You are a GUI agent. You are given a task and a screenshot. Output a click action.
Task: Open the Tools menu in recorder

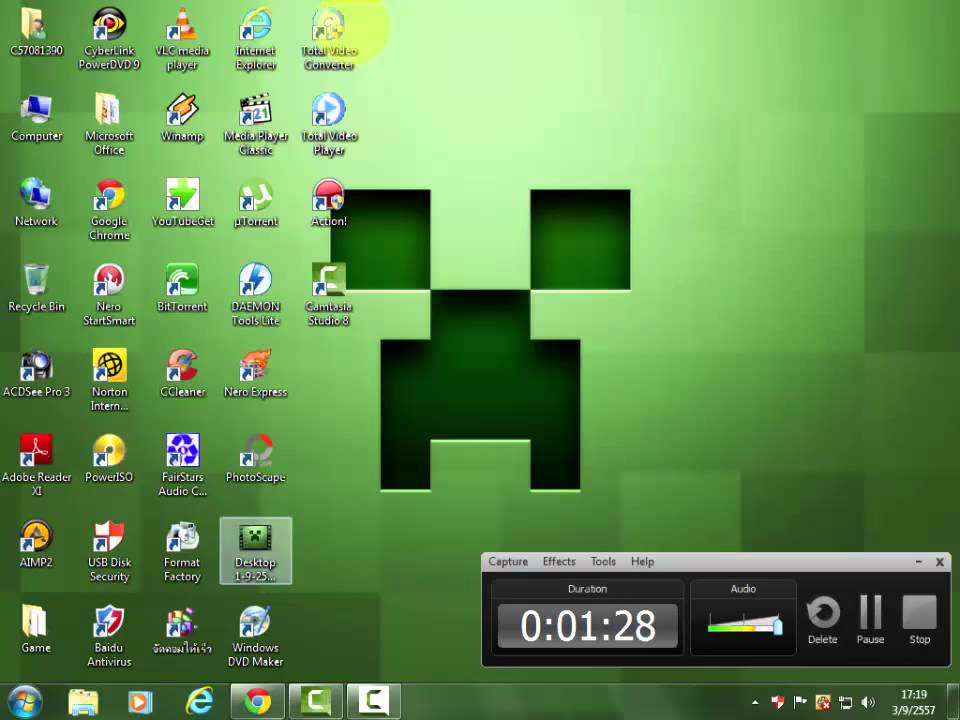[x=603, y=561]
